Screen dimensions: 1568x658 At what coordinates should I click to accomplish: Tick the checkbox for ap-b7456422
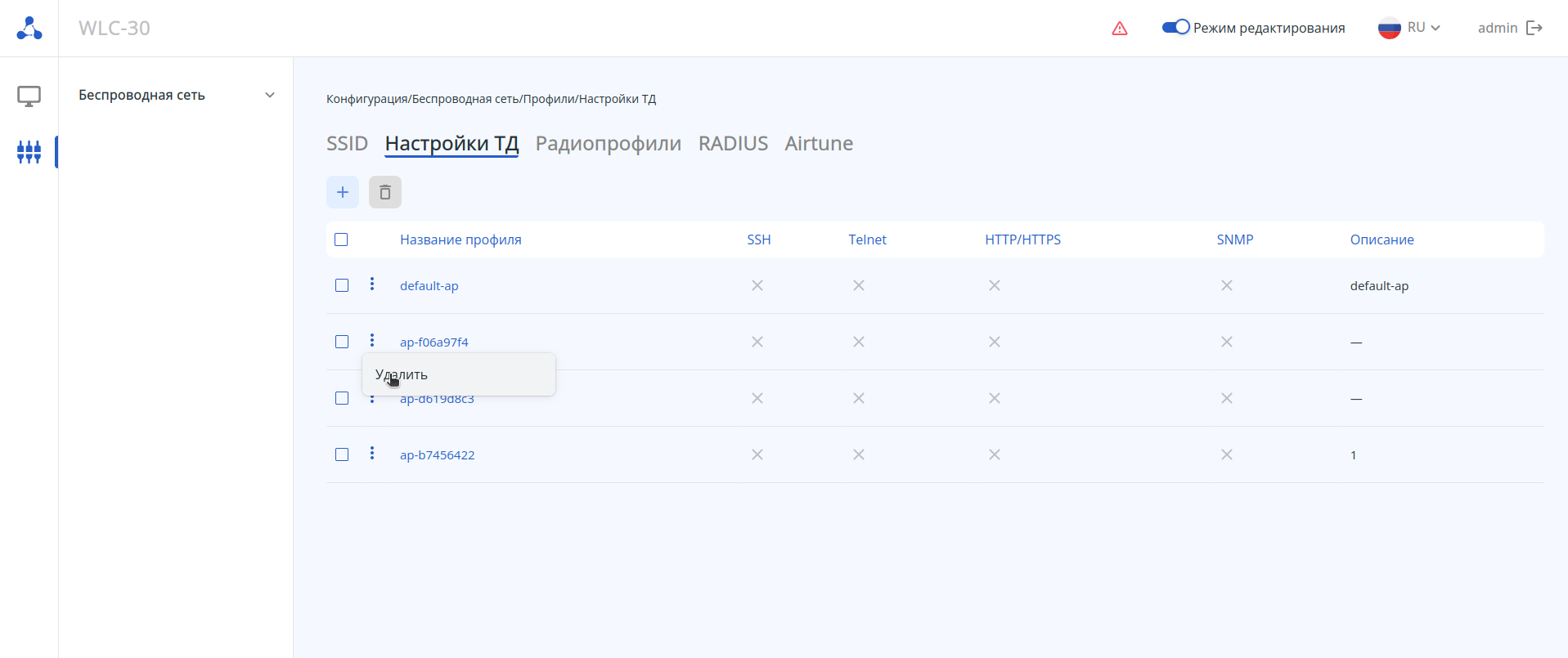[x=342, y=454]
